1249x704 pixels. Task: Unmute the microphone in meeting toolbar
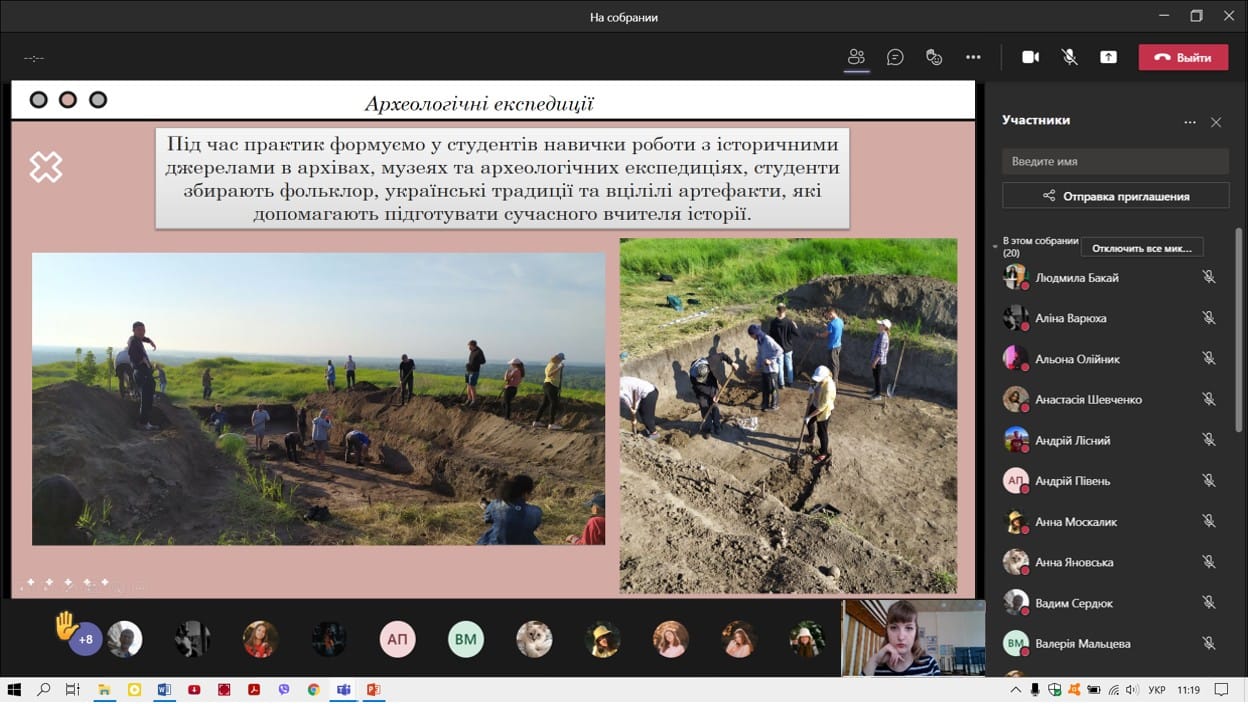1069,57
